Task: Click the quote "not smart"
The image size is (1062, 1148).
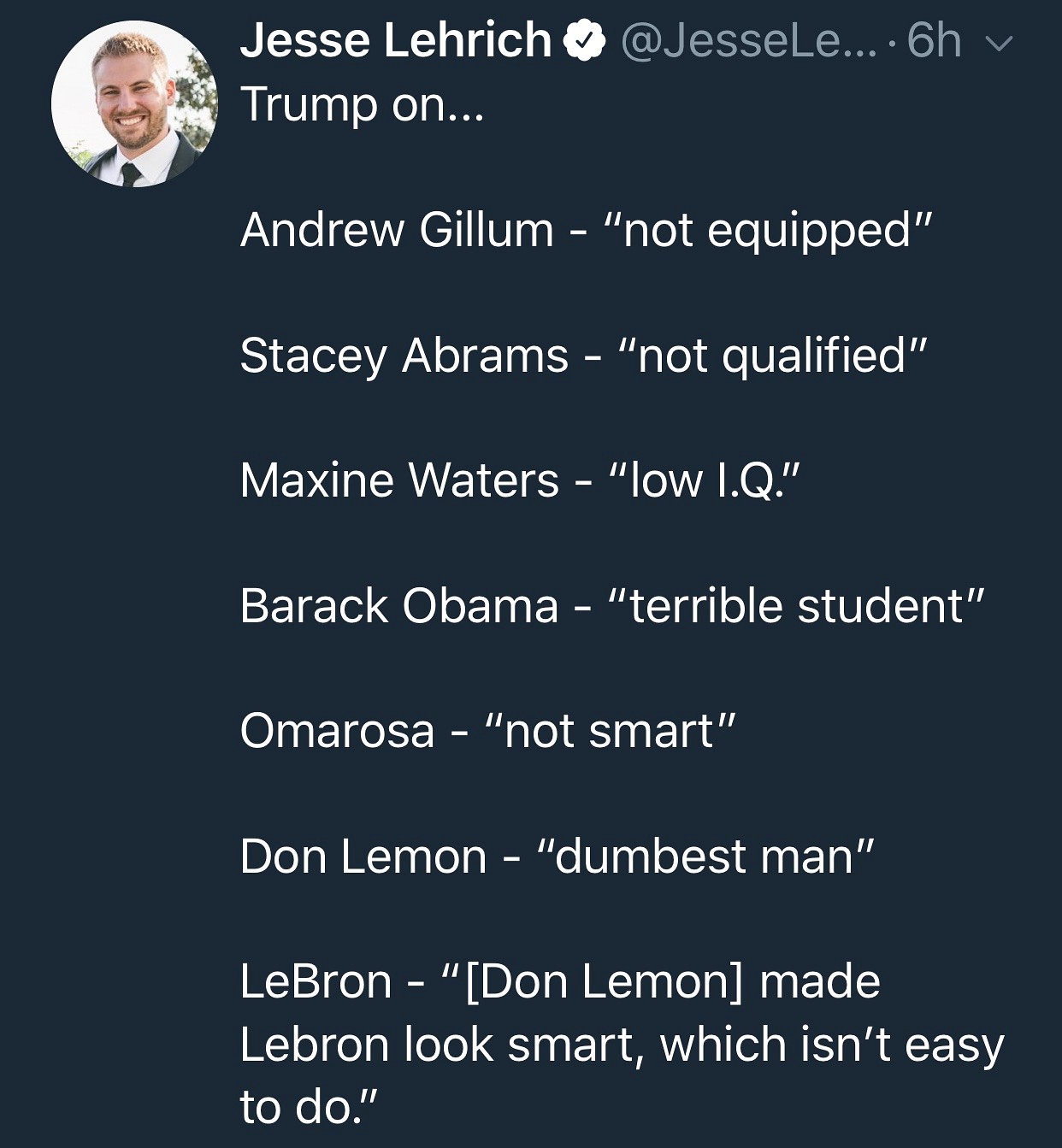Action: coord(609,732)
